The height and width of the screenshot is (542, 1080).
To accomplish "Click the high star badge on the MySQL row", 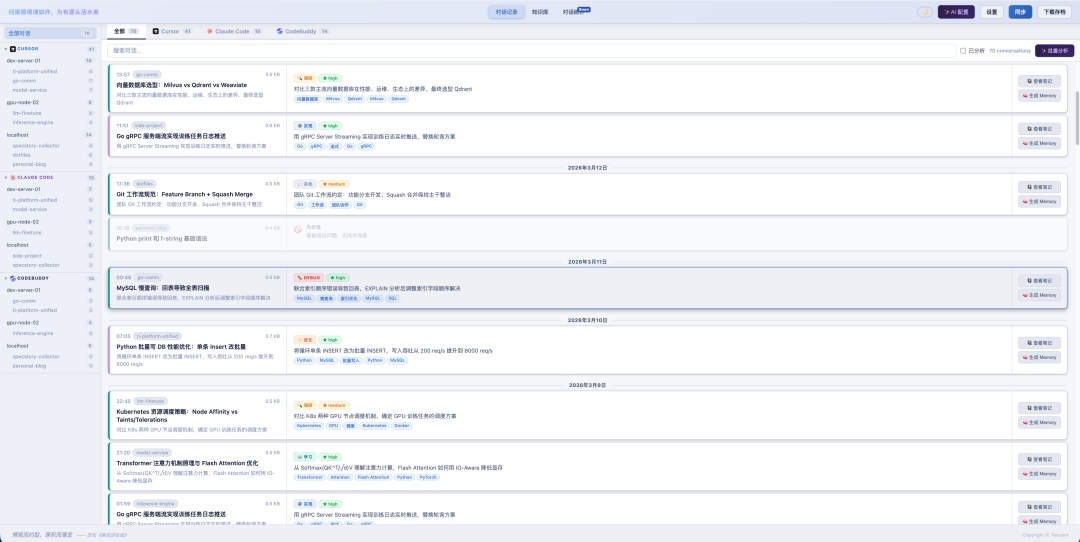I will [x=338, y=278].
